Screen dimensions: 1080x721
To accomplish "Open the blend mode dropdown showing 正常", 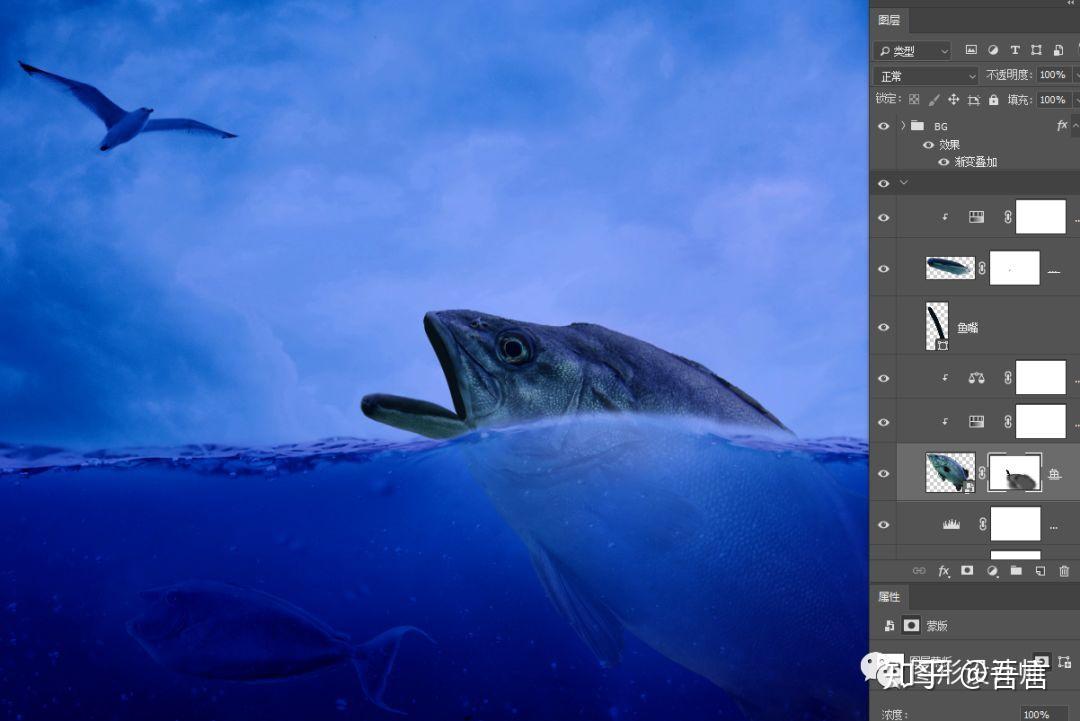I will [924, 74].
